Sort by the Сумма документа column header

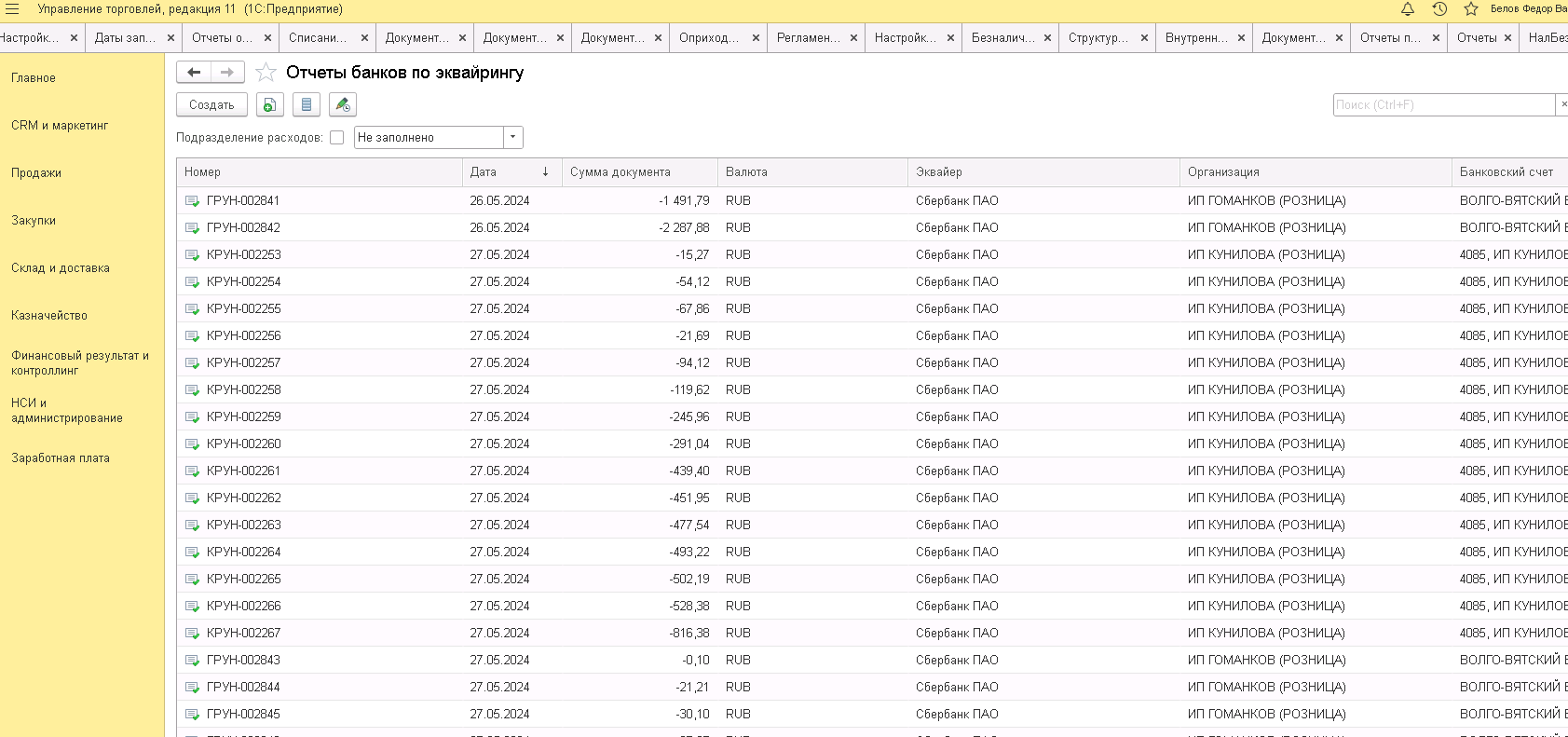pyautogui.click(x=620, y=171)
